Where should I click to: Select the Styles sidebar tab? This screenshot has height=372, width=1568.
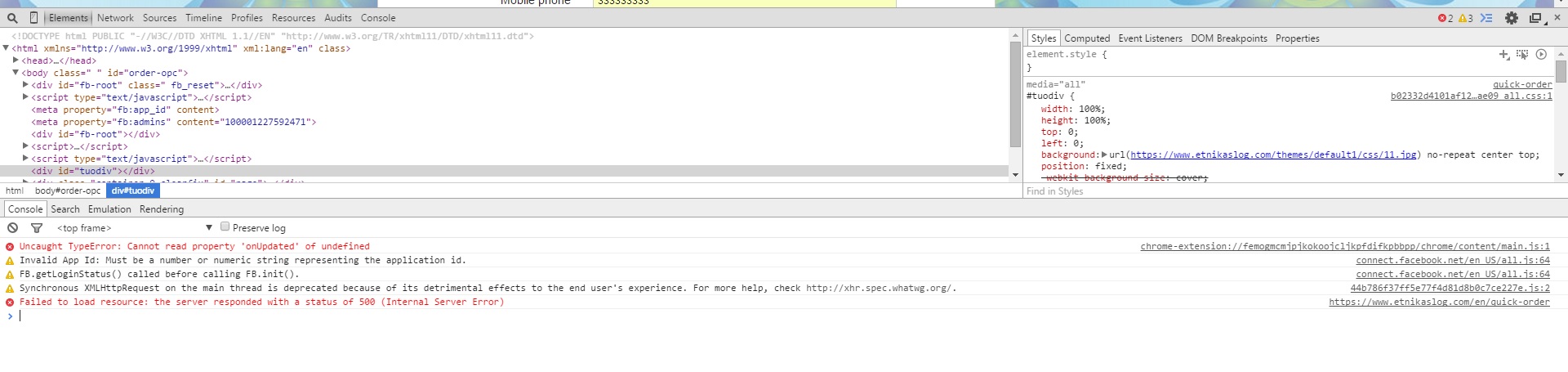(x=1043, y=38)
